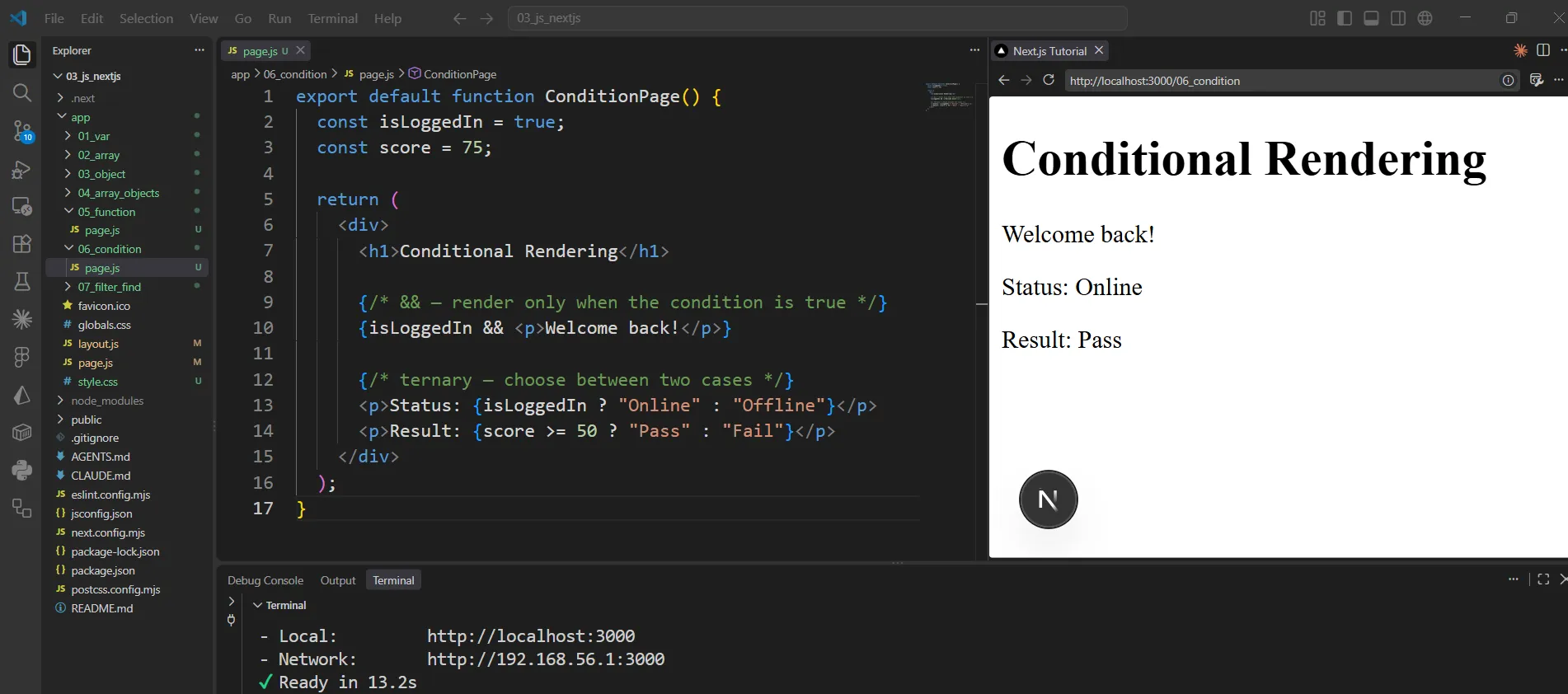Switch to the Debug Console tab
This screenshot has height=694, width=1568.
[x=265, y=580]
